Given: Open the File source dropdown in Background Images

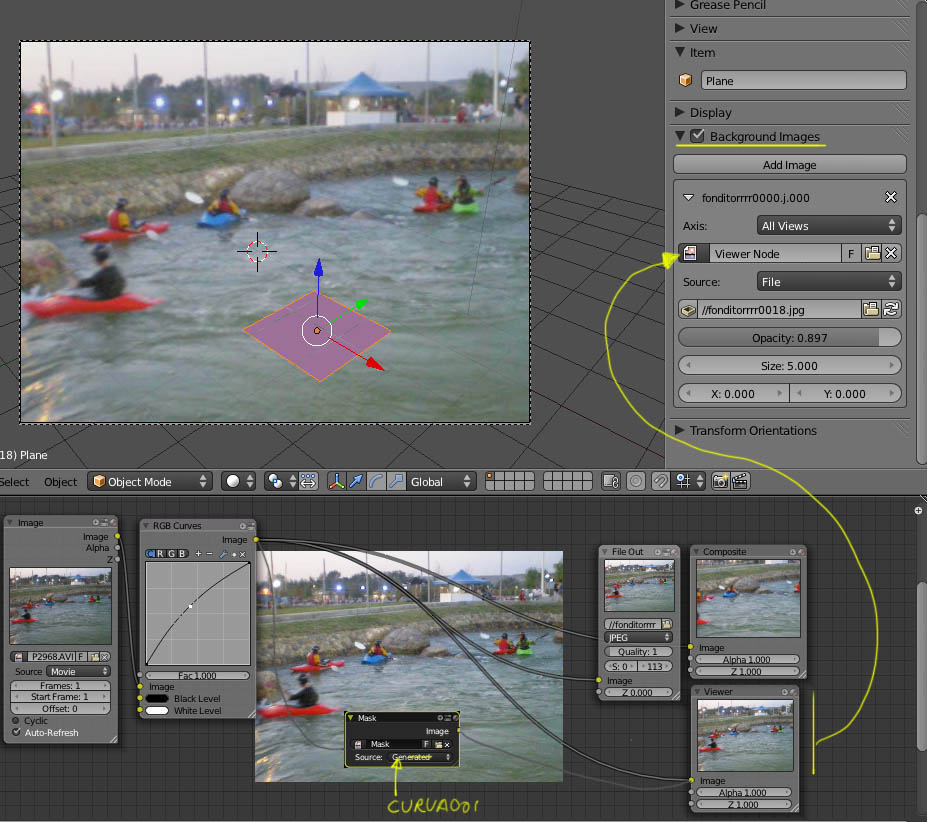Looking at the screenshot, I should point(828,281).
